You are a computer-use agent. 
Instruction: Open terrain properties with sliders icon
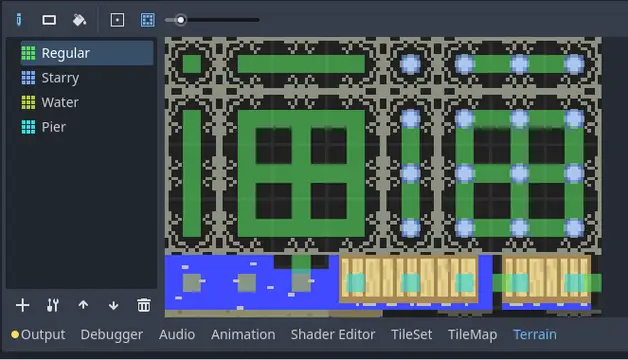tap(53, 305)
